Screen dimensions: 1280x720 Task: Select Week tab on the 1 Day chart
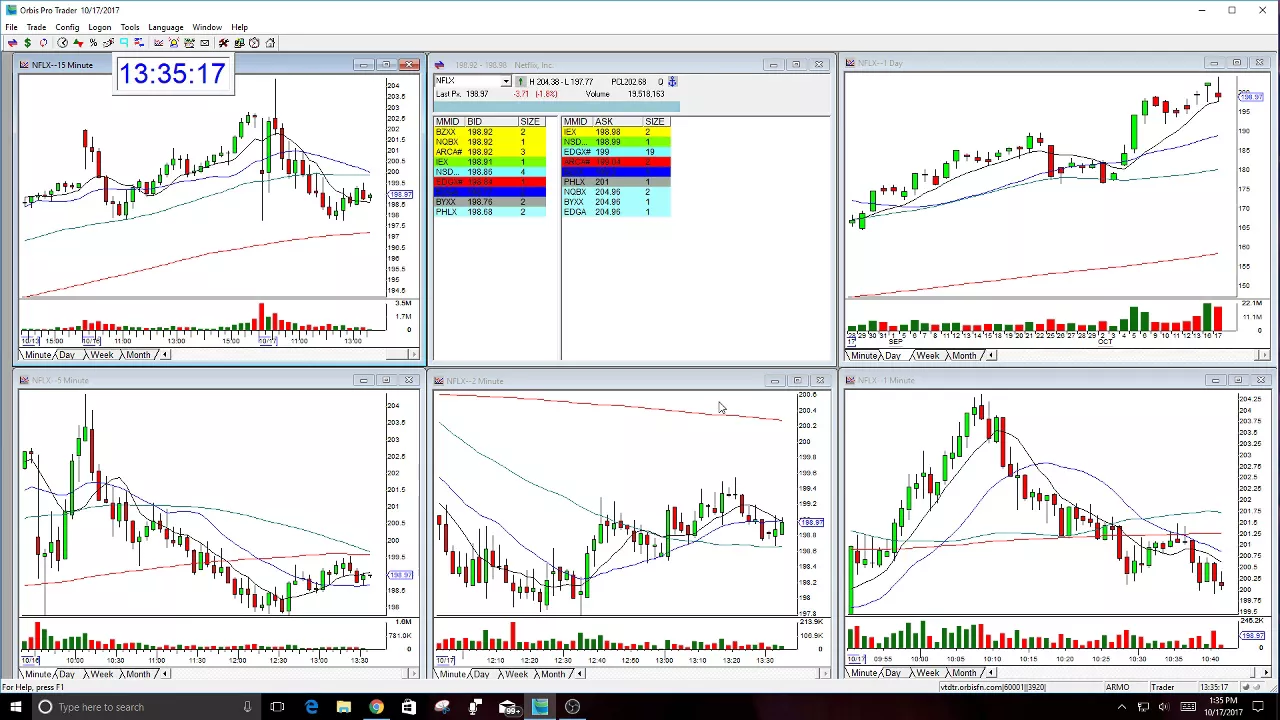coord(927,356)
